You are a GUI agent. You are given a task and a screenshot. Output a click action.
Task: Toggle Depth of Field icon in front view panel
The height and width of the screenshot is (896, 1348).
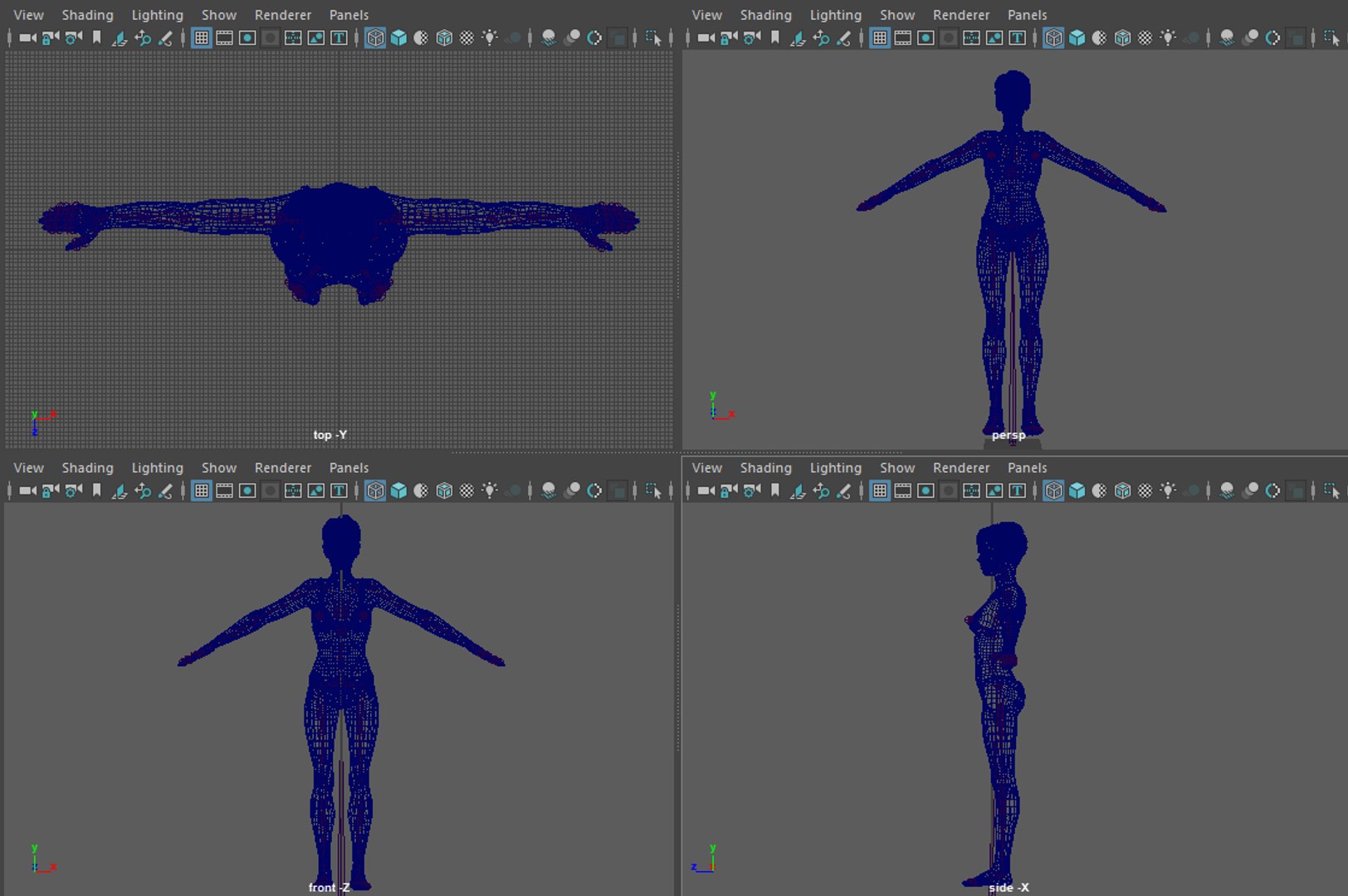(x=617, y=491)
